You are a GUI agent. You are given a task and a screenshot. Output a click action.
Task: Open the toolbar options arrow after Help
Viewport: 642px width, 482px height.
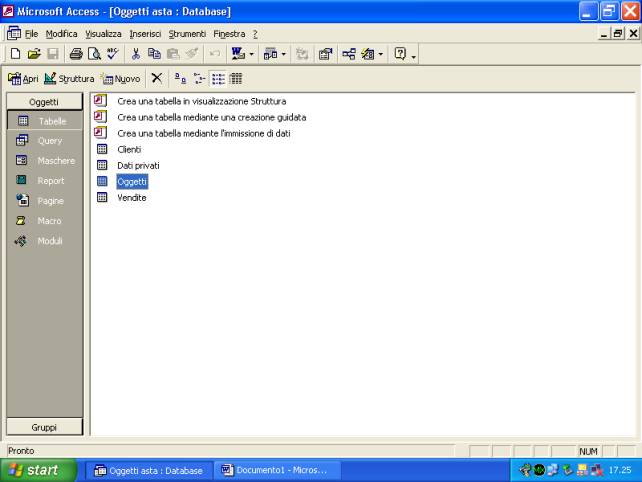(414, 56)
